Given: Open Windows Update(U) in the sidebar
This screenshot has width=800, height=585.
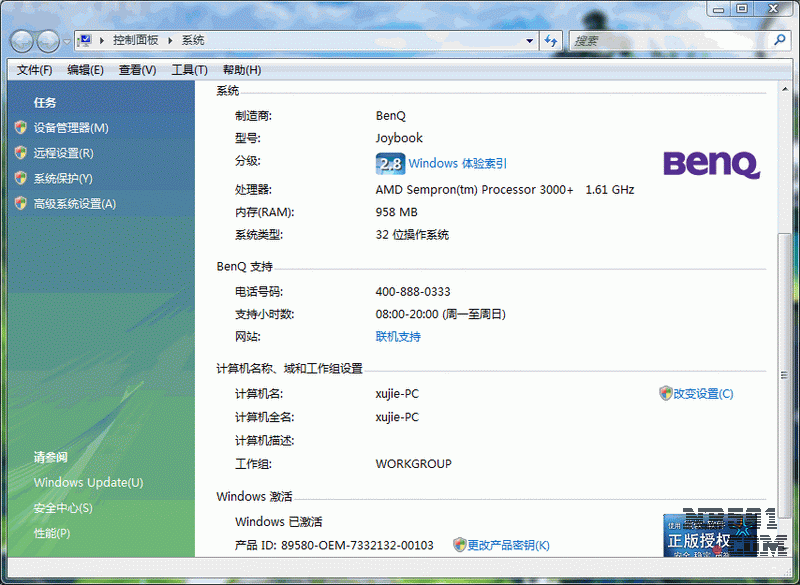Looking at the screenshot, I should (x=88, y=483).
